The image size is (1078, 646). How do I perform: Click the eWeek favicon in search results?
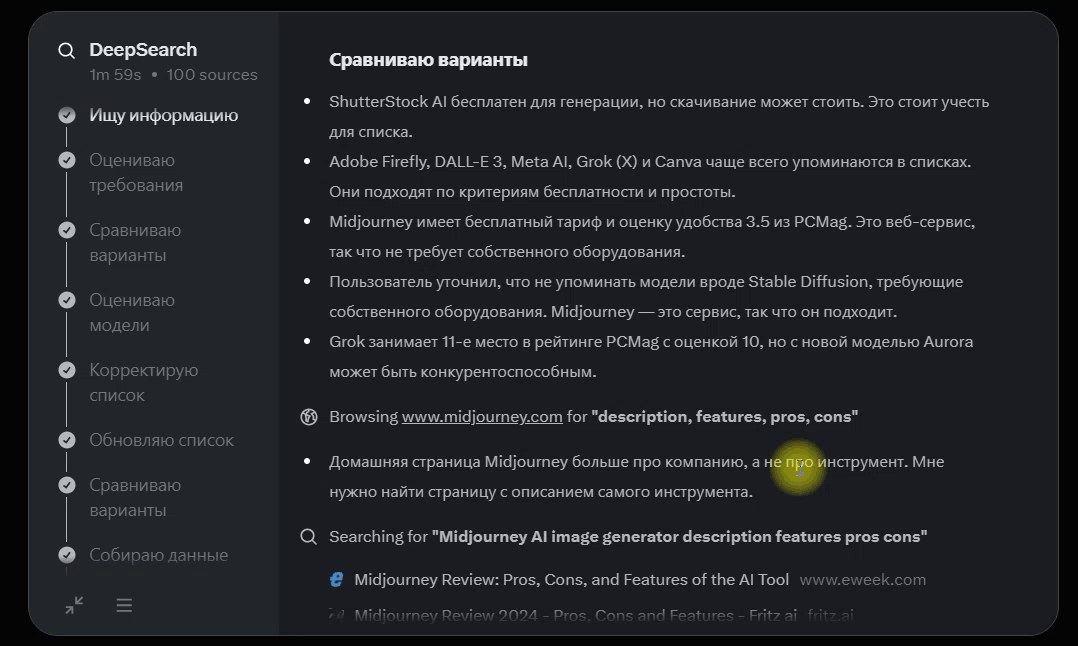click(x=337, y=580)
